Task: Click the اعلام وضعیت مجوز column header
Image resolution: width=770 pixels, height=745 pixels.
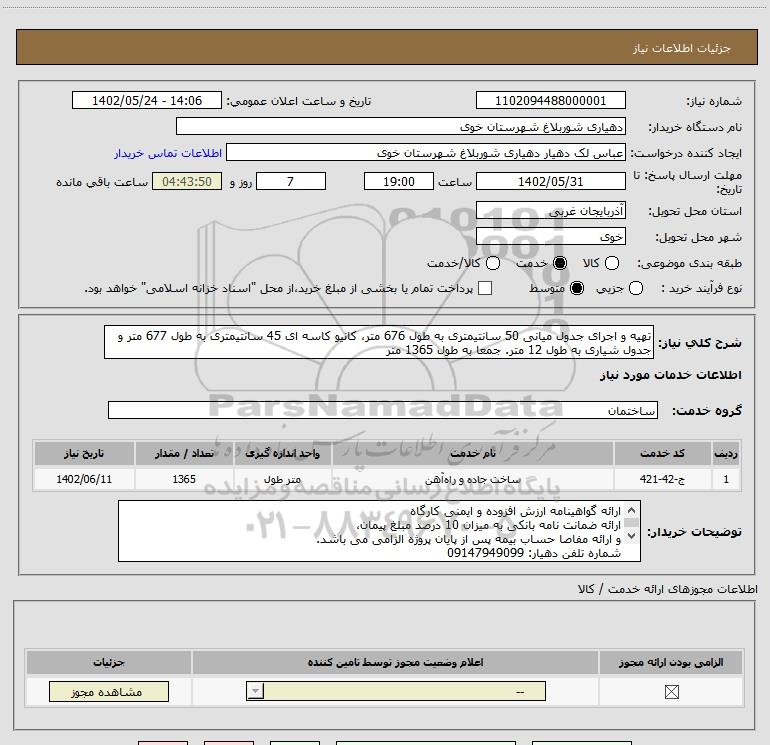Action: [x=395, y=662]
